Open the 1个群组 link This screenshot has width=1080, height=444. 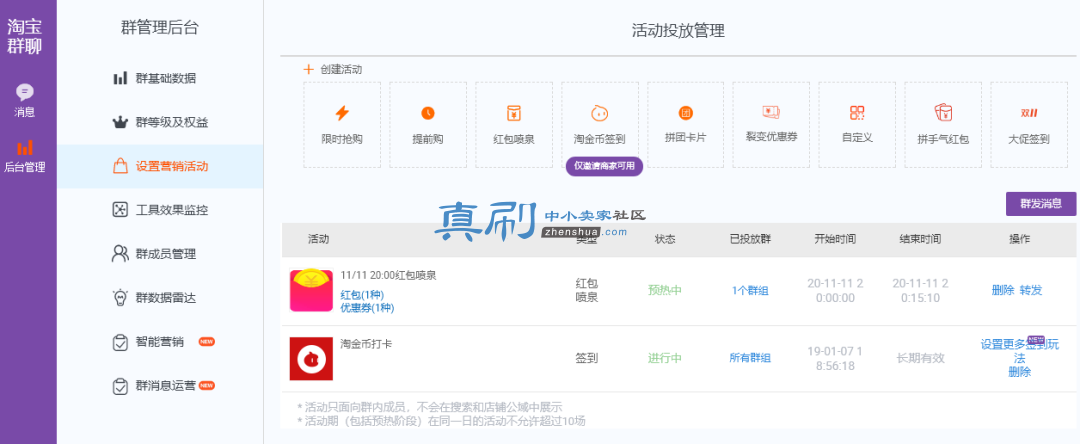click(x=750, y=290)
